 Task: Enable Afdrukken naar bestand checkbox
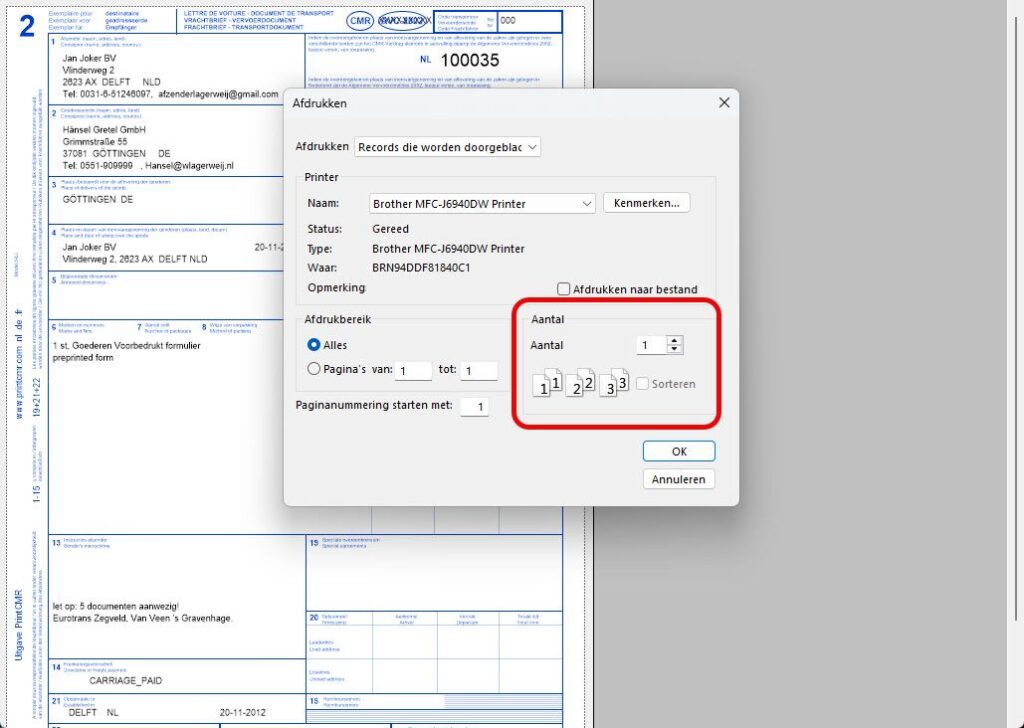tap(564, 289)
